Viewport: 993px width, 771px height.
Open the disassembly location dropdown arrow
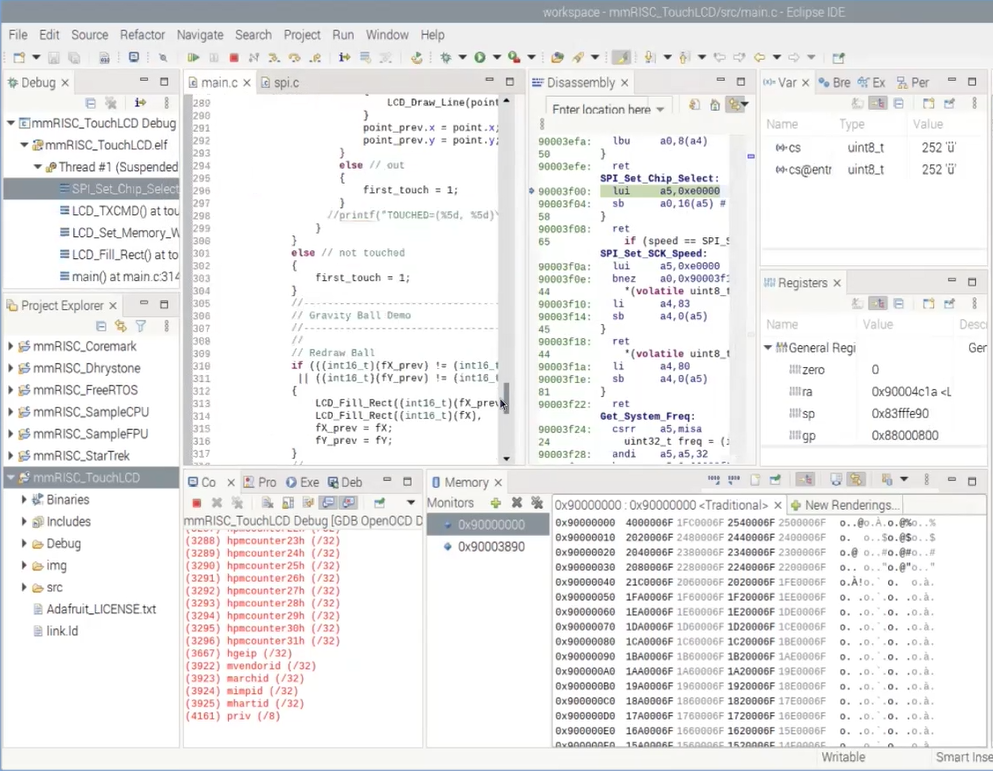pyautogui.click(x=661, y=110)
